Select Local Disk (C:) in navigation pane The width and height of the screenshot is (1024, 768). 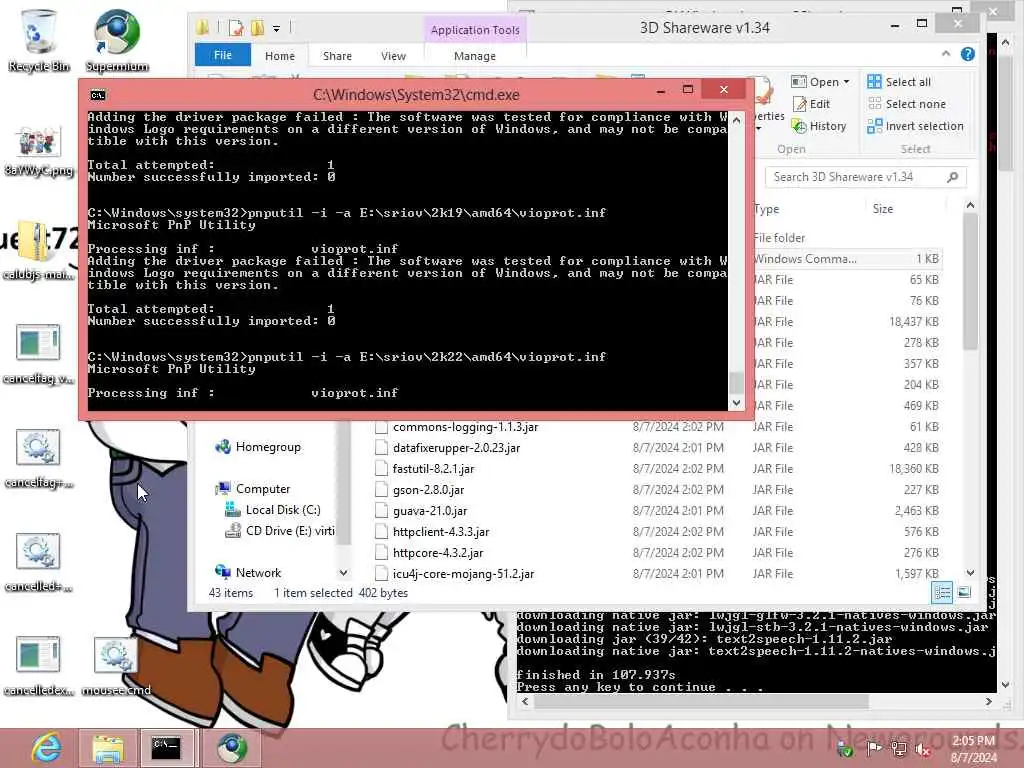[x=273, y=510]
